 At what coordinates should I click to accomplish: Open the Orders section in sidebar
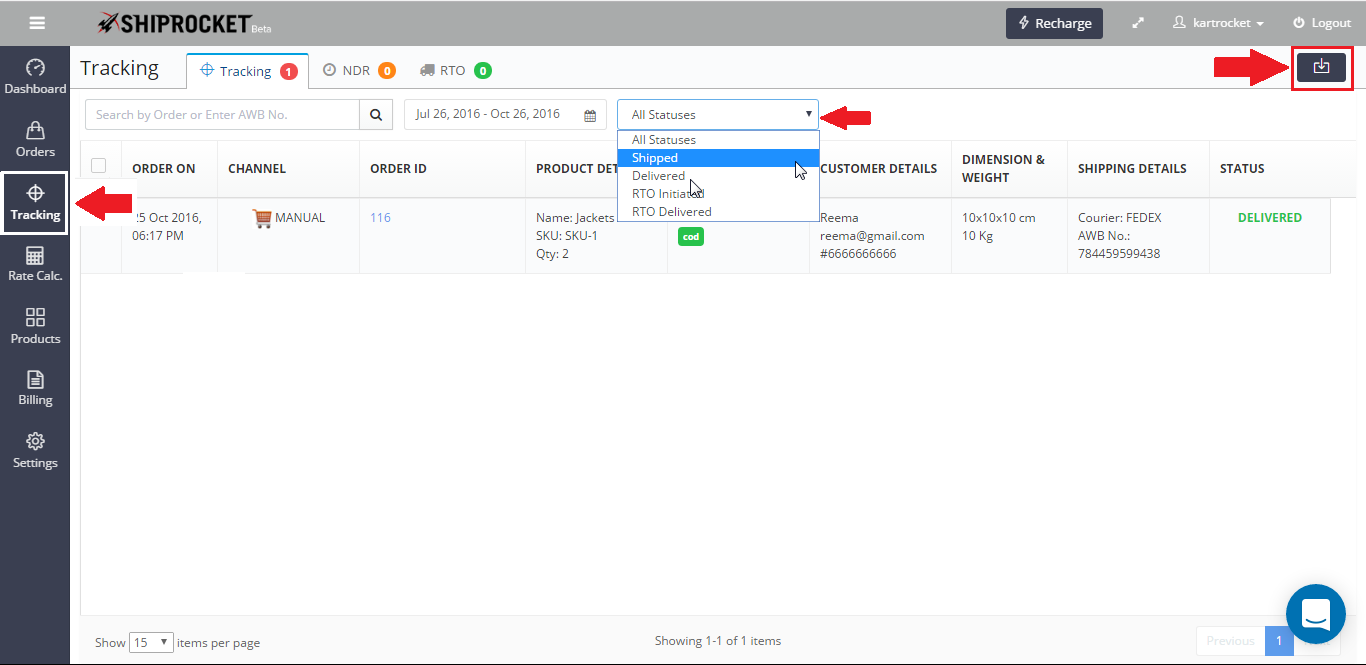tap(35, 140)
